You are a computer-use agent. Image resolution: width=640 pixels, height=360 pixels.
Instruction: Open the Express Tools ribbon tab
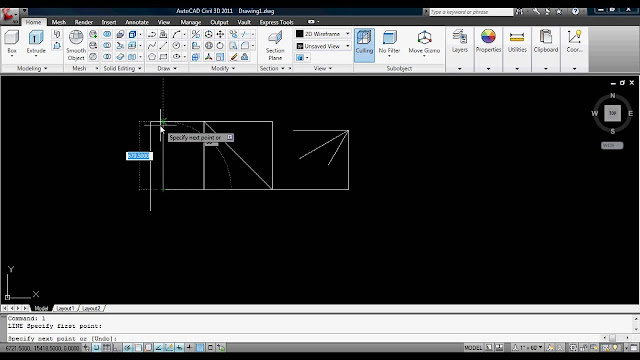click(276, 22)
